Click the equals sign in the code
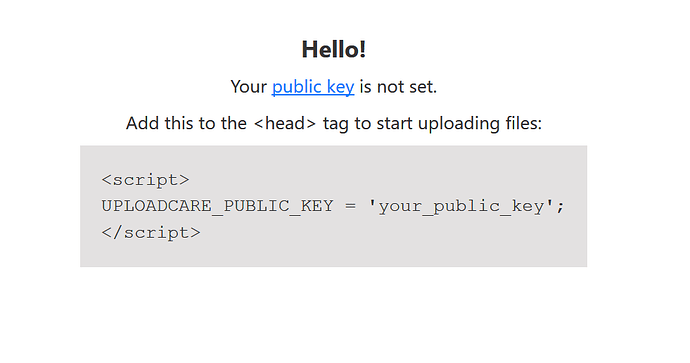The width and height of the screenshot is (690, 363). (x=350, y=206)
